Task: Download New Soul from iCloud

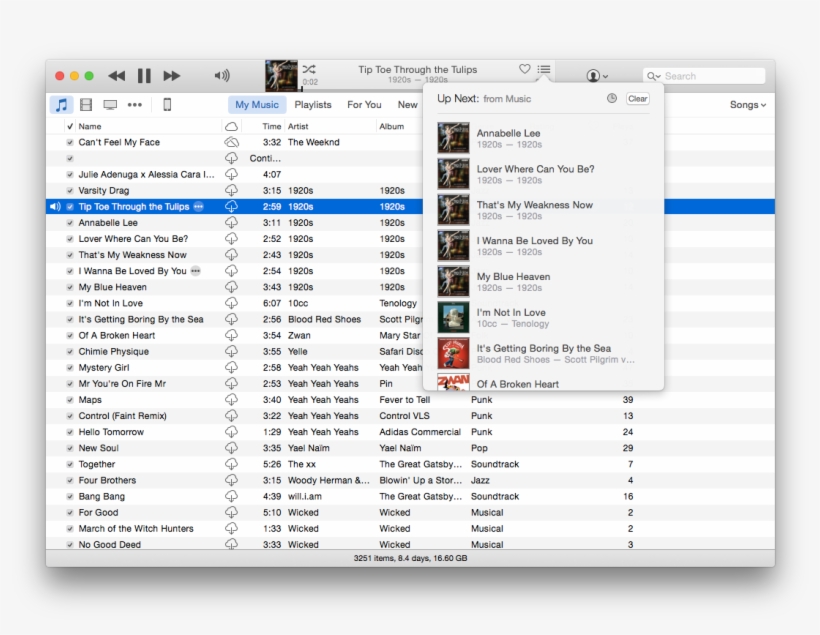Action: (x=231, y=448)
